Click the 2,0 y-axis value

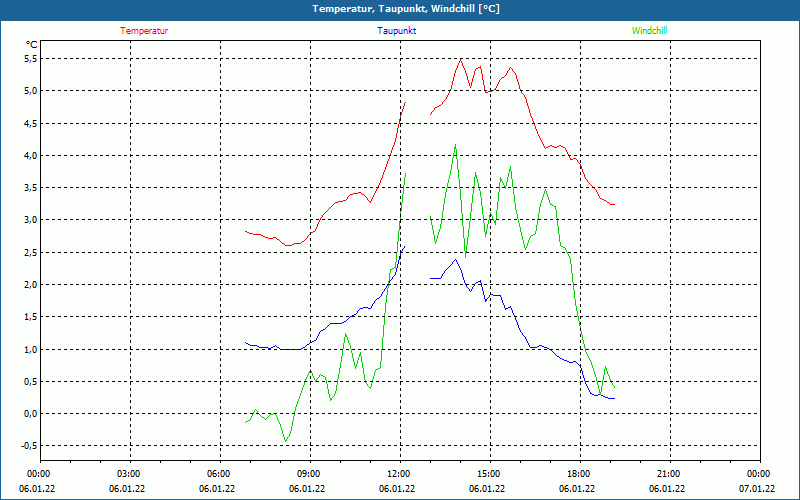point(31,285)
